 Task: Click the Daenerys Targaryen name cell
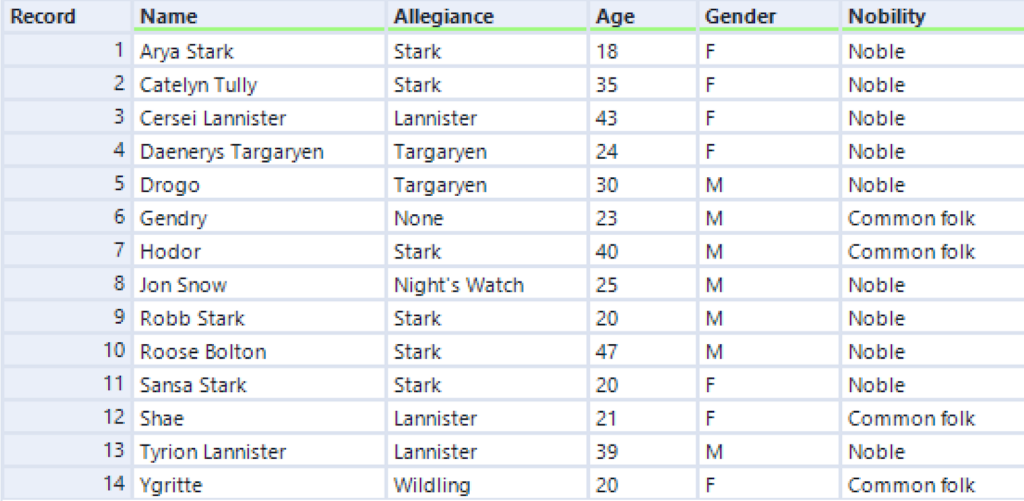click(259, 152)
